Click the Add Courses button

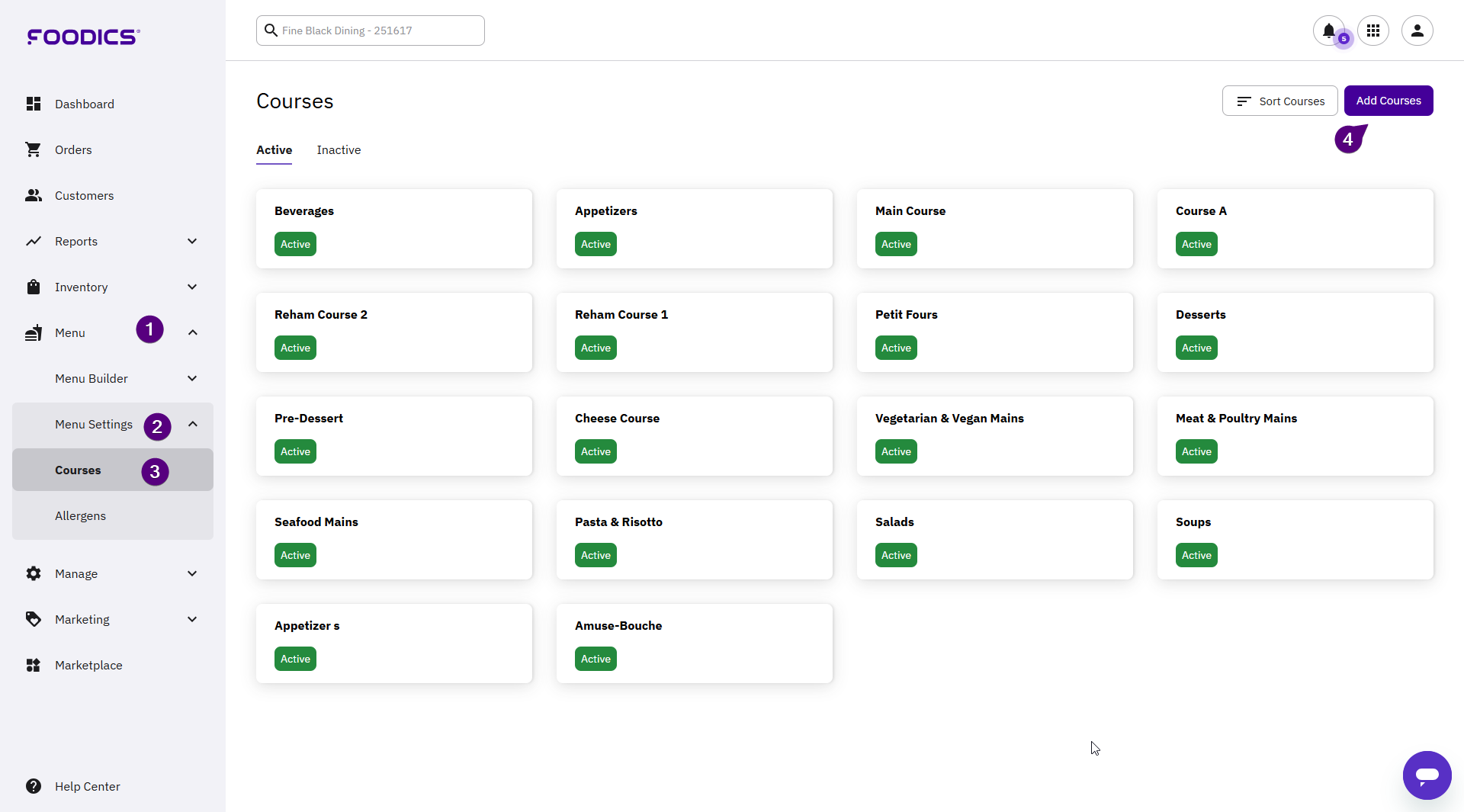pos(1388,101)
